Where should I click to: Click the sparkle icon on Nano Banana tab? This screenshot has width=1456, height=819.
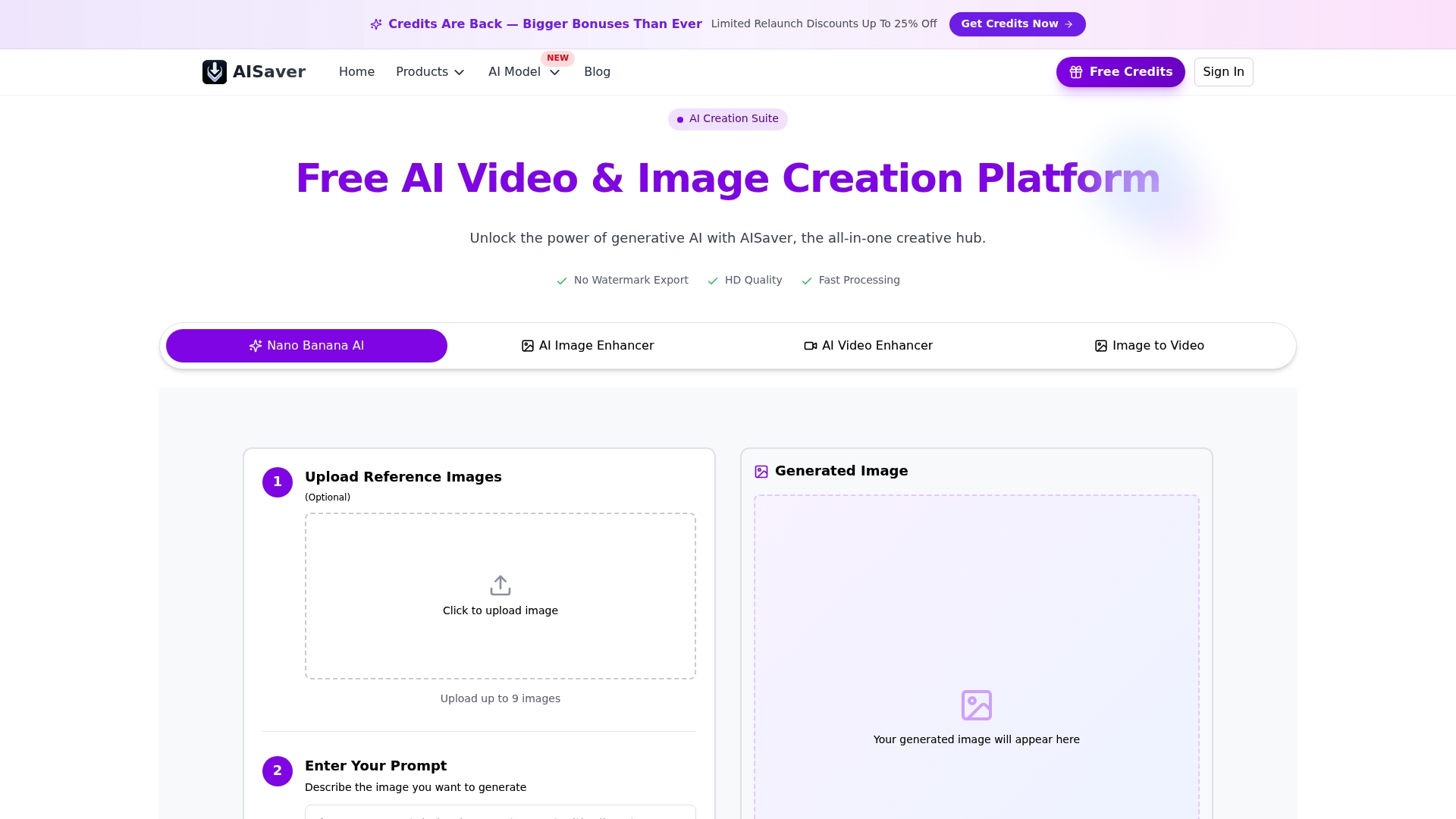pos(256,346)
